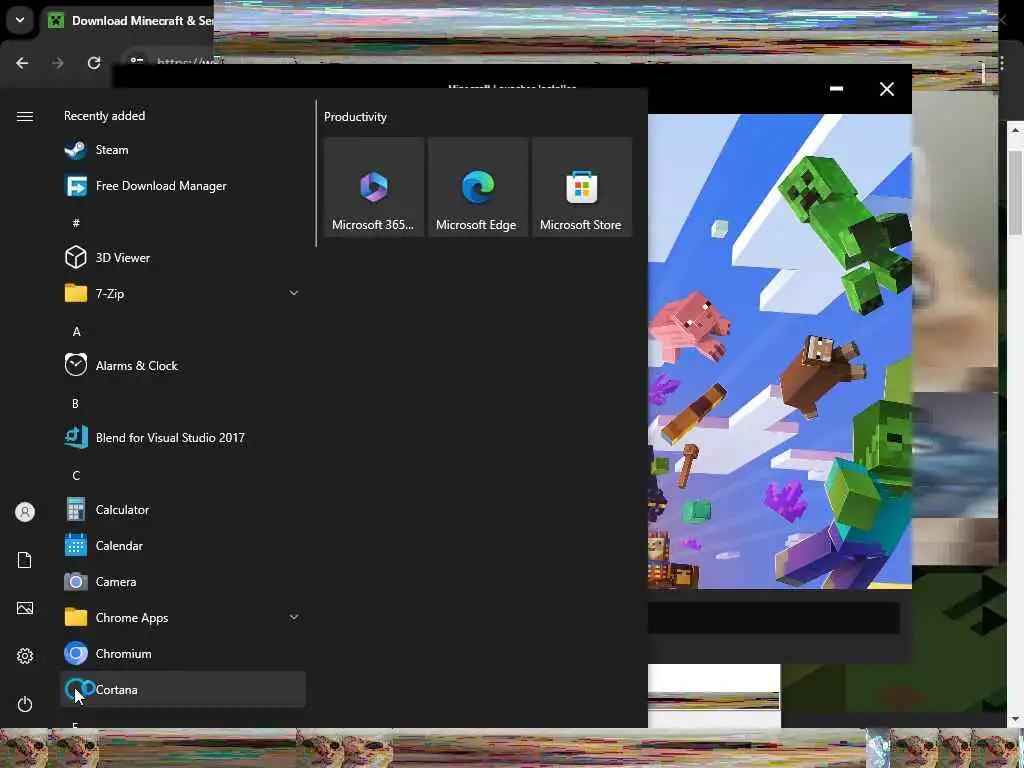
Task: Switch to Download Minecraft browser tab
Action: [131, 21]
